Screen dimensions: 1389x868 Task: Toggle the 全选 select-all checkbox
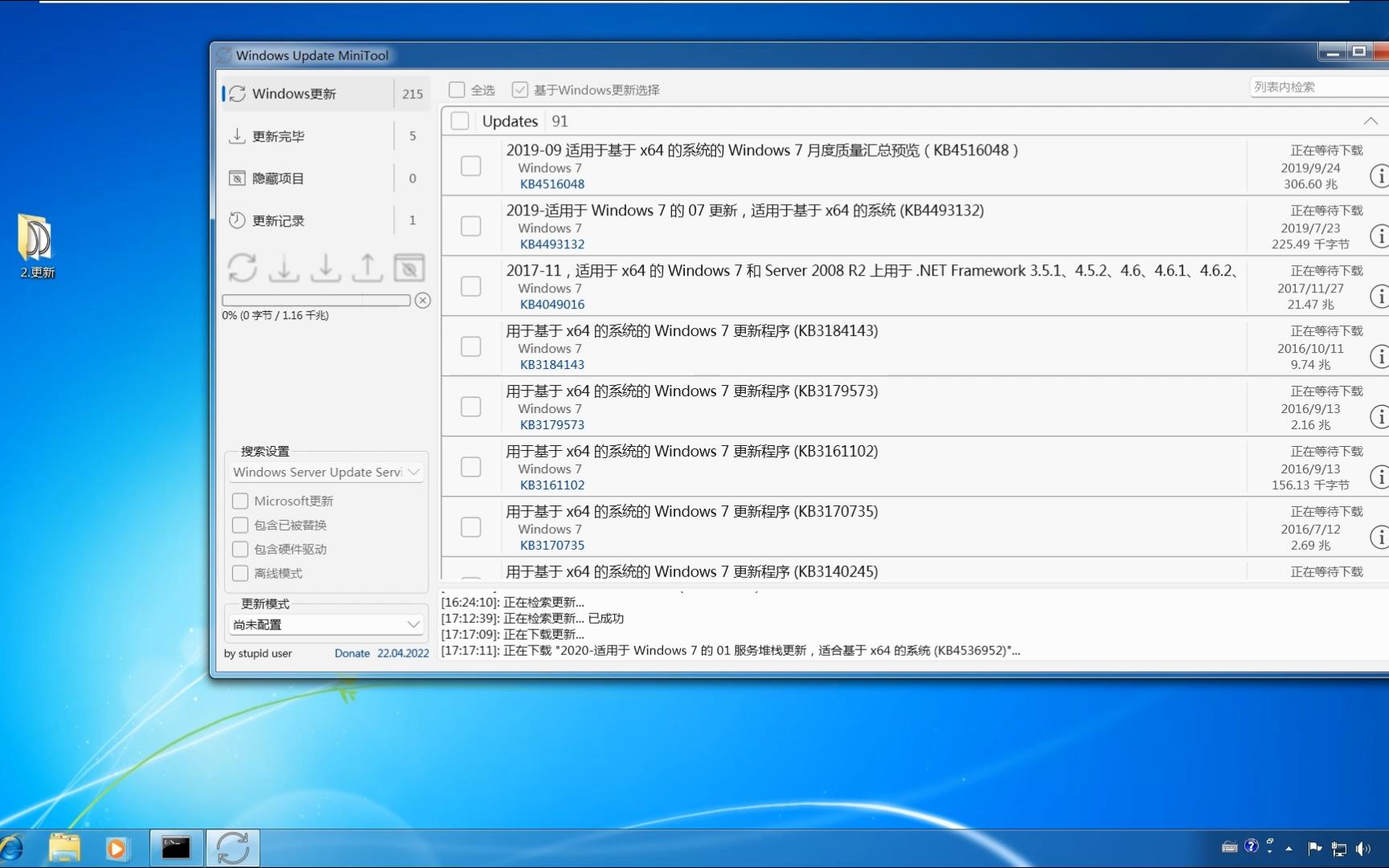coord(457,89)
